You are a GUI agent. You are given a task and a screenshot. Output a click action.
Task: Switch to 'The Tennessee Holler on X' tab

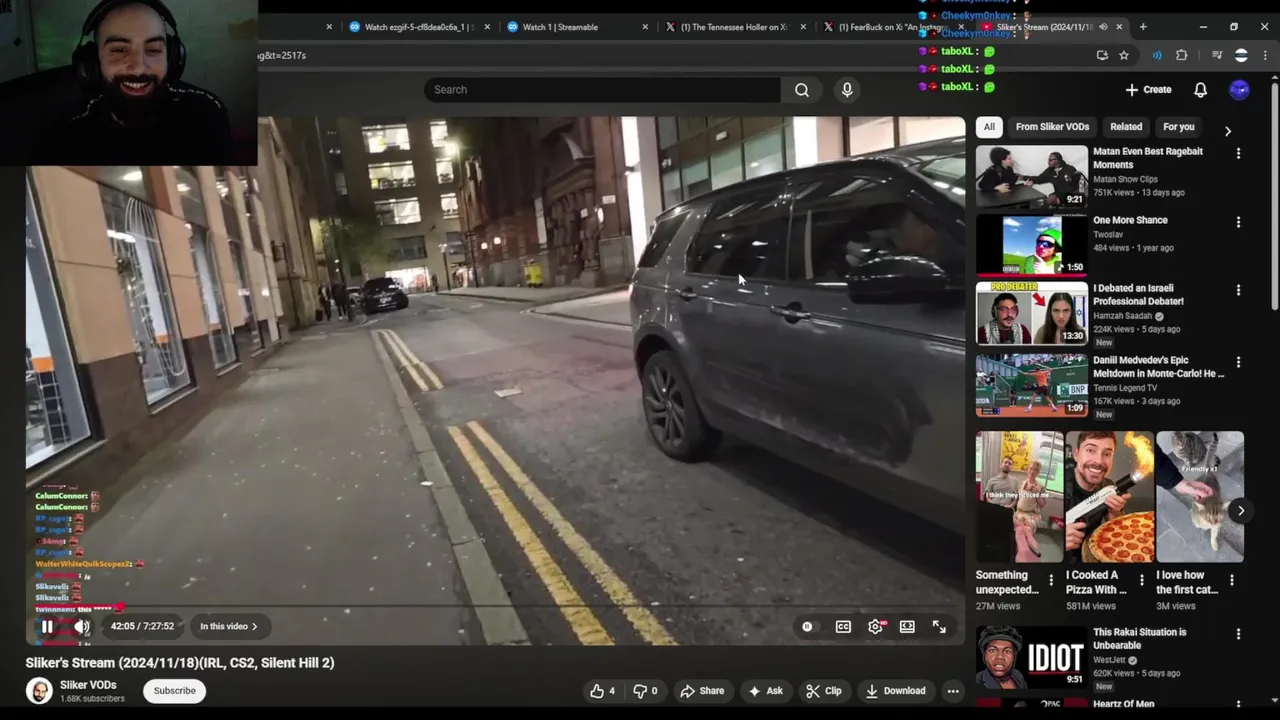tap(736, 27)
